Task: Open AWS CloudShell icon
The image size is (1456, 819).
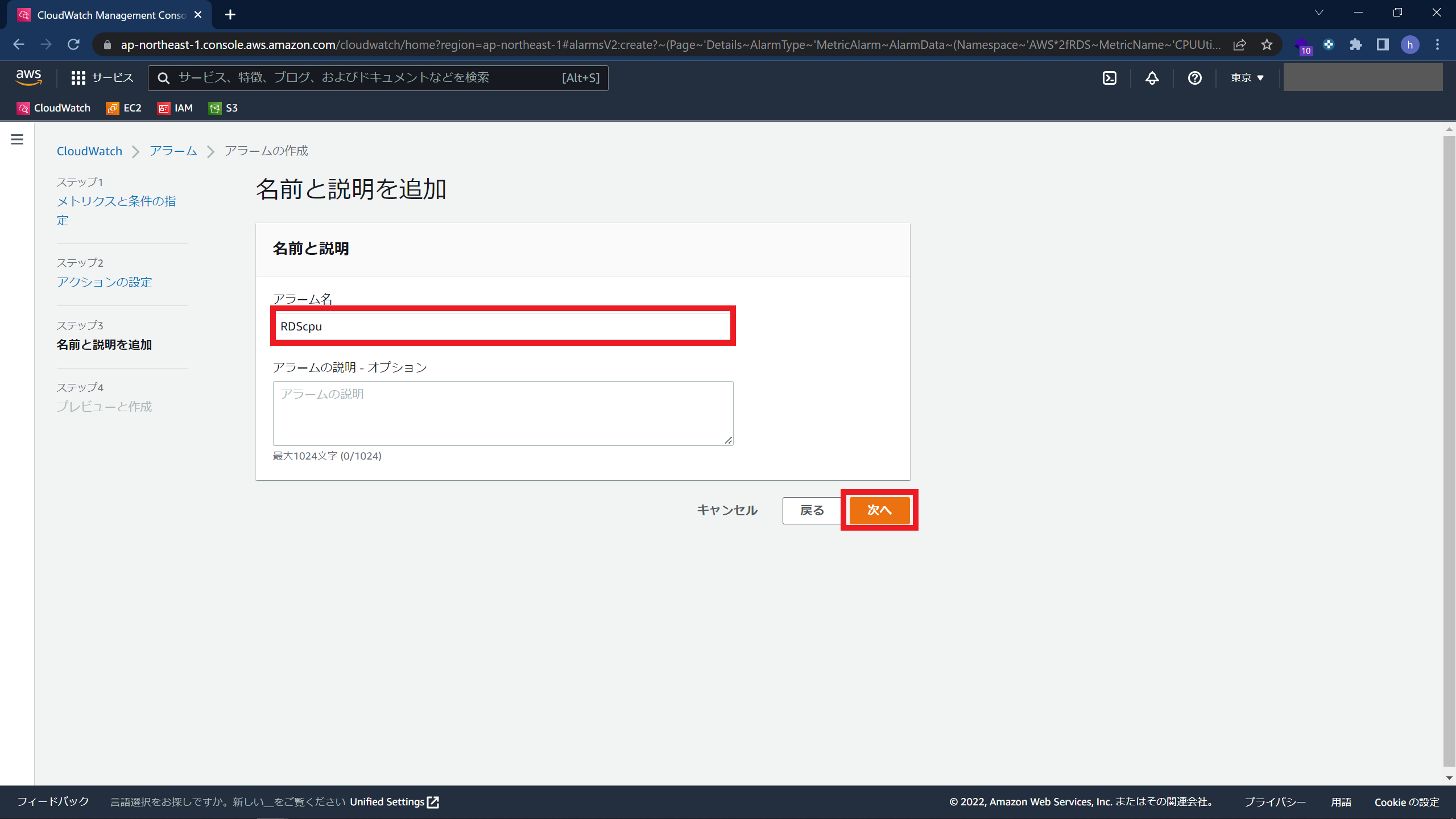Action: [x=1110, y=78]
